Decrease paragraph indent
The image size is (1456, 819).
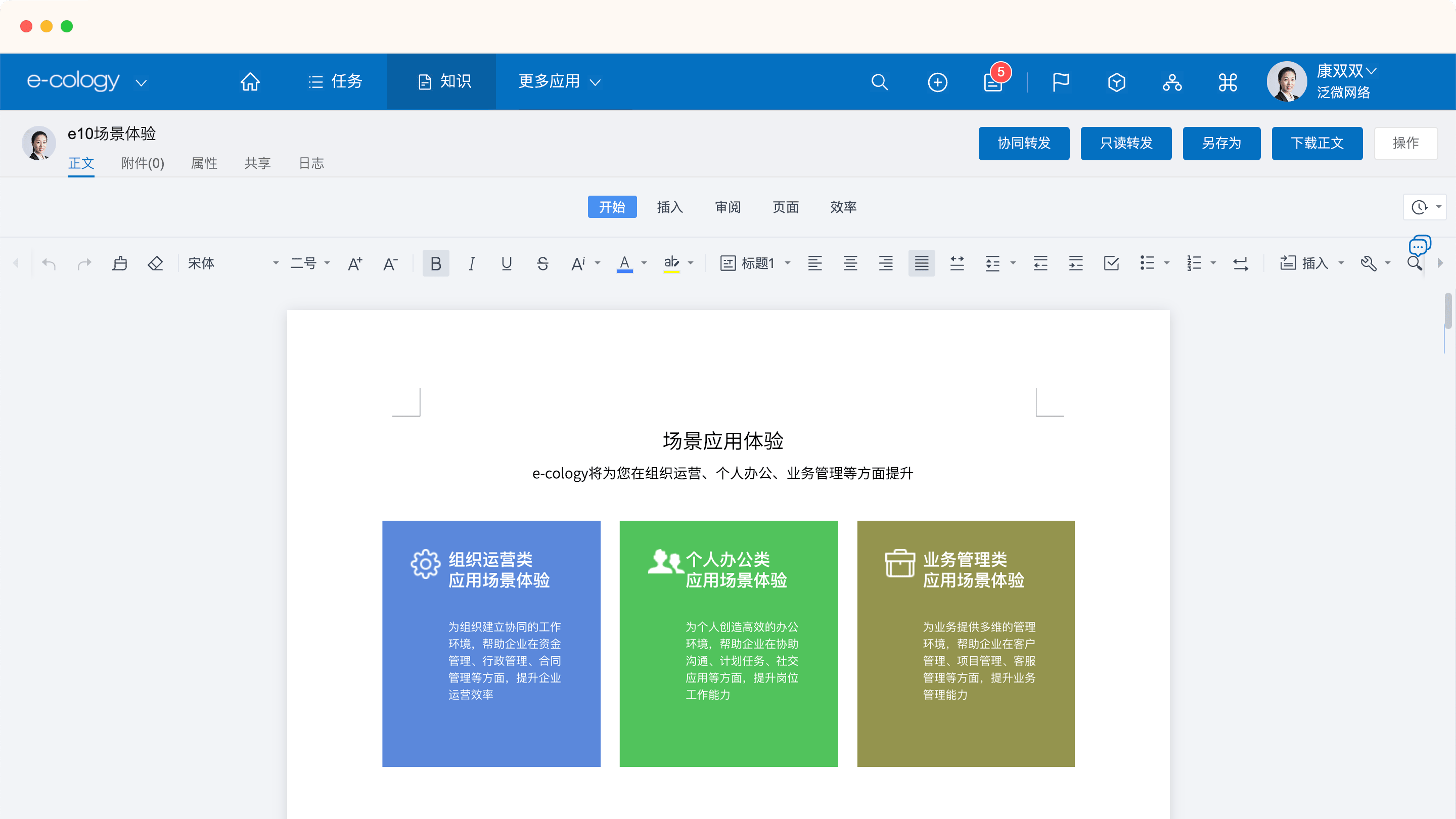coord(1040,263)
